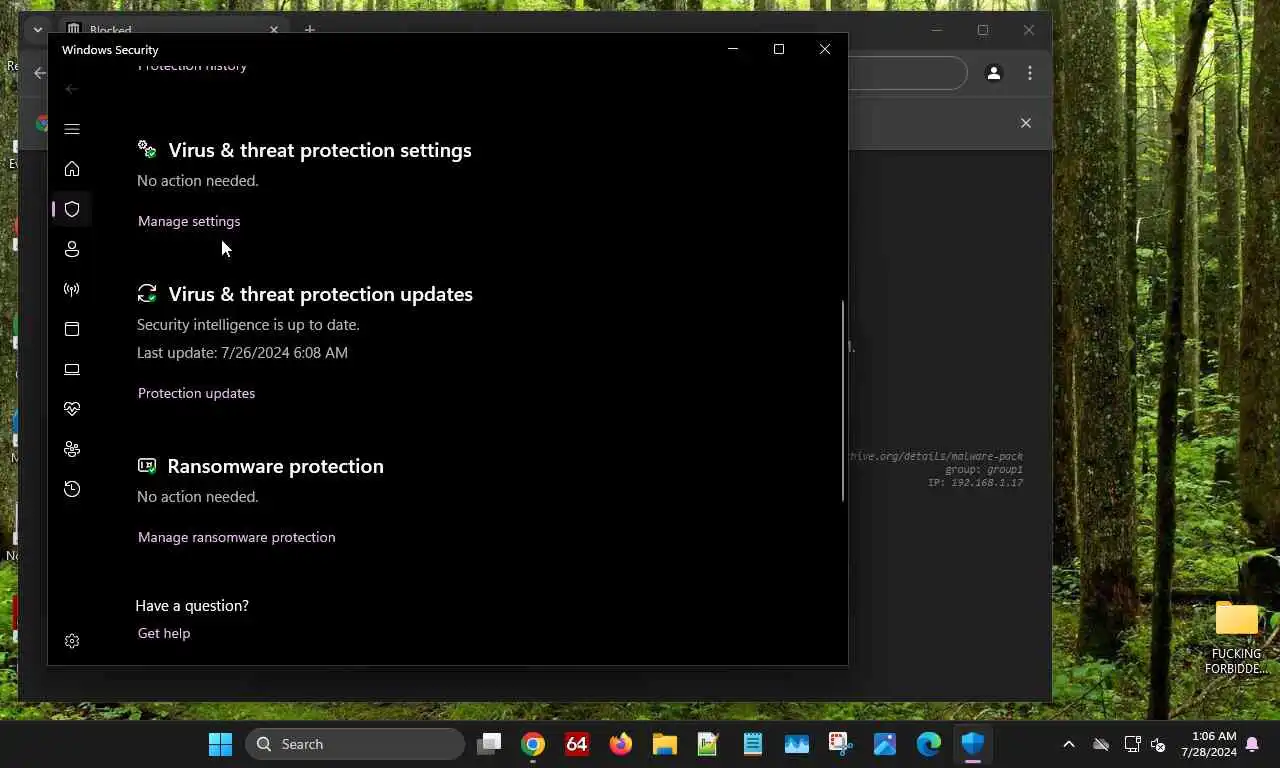
Task: Launch Firefox from the taskbar
Action: pyautogui.click(x=621, y=744)
